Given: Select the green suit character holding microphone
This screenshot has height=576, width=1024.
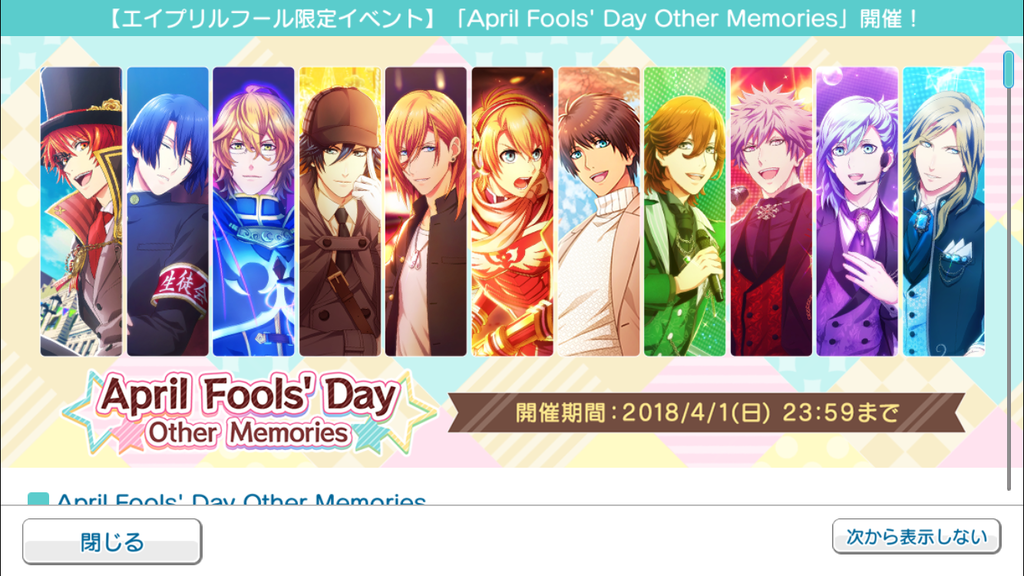Looking at the screenshot, I should (685, 212).
